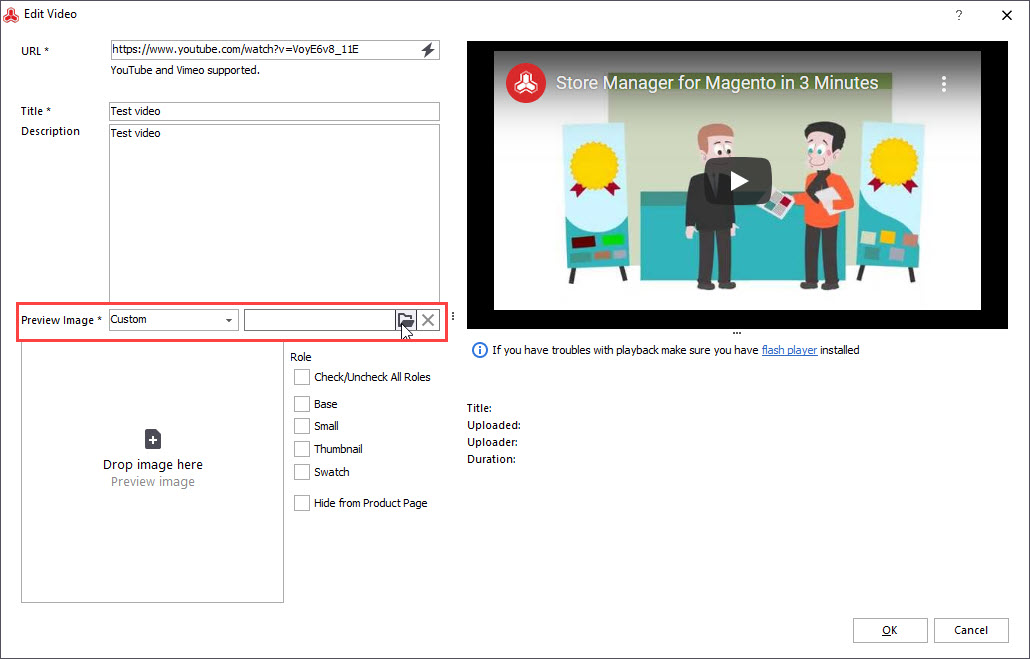Click the vertical splitter dots beside preview image row
Screen dimensions: 1030x659
click(x=453, y=316)
